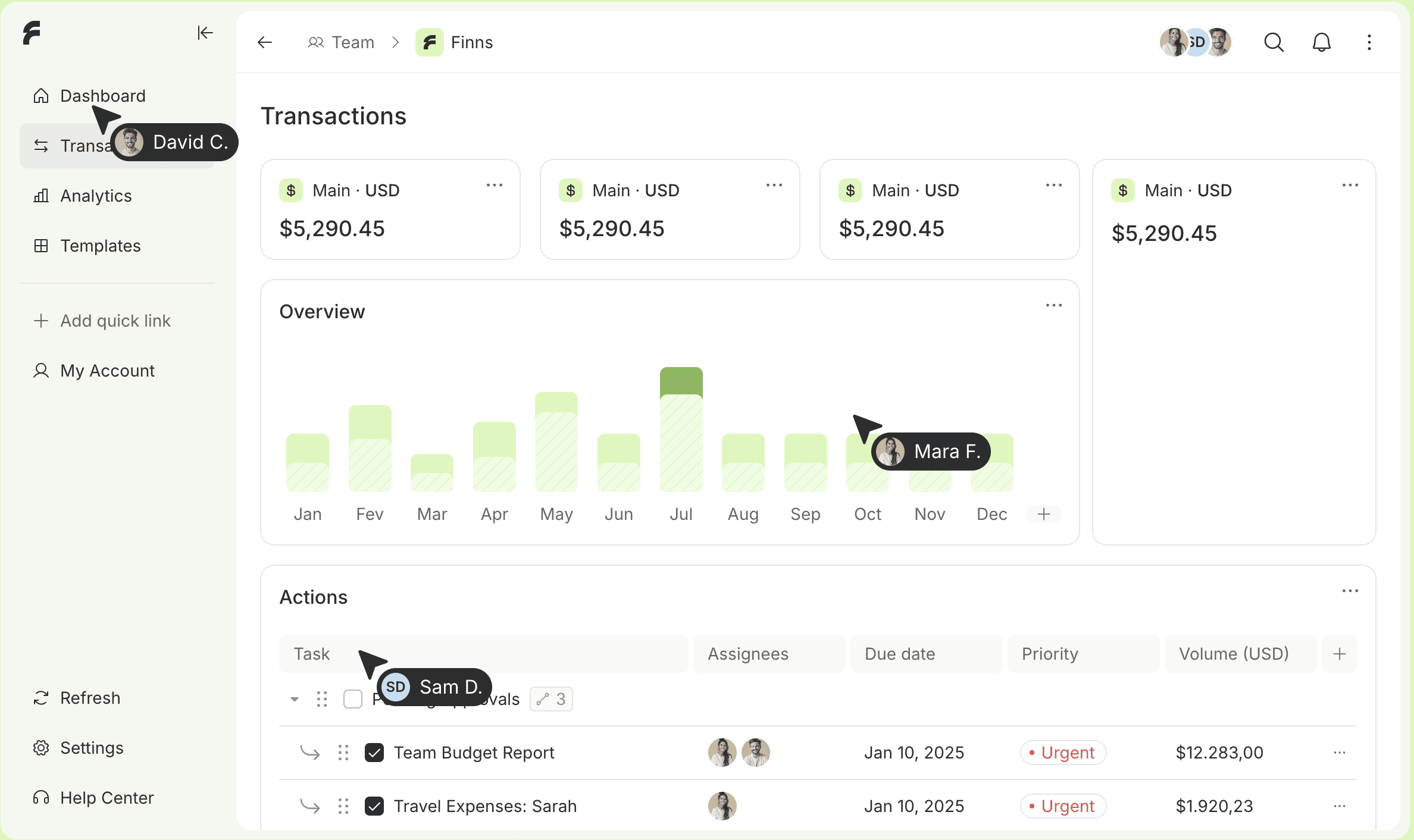Uncheck Travel Expenses: Sarah checkbox

click(374, 806)
